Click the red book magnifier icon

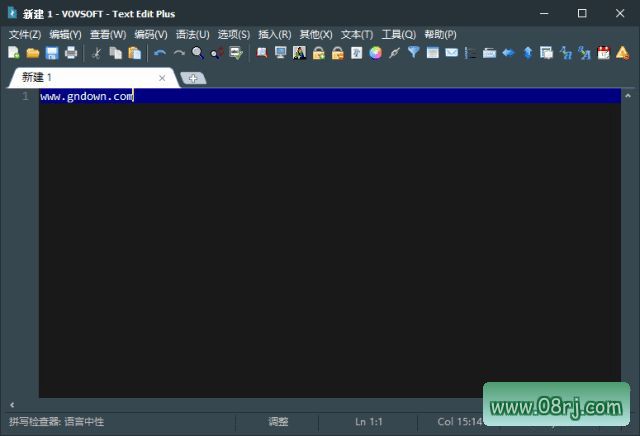[262, 53]
